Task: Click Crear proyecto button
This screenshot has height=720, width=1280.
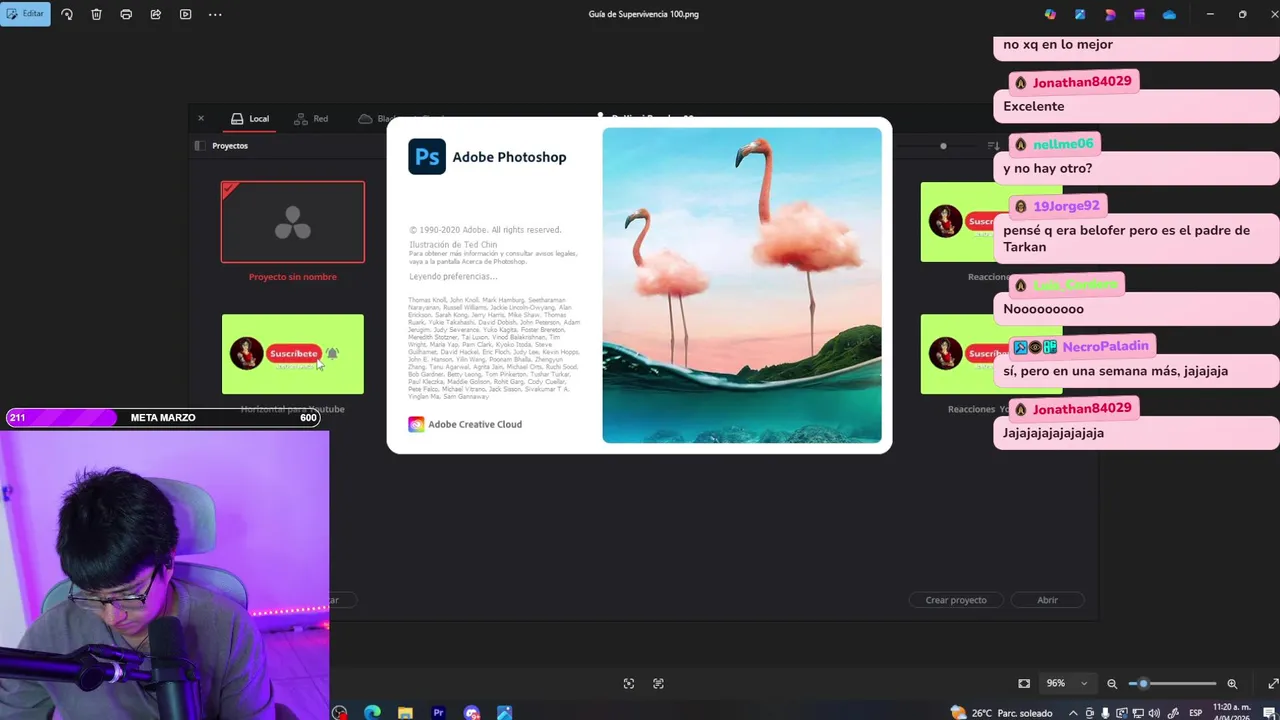Action: point(956,600)
